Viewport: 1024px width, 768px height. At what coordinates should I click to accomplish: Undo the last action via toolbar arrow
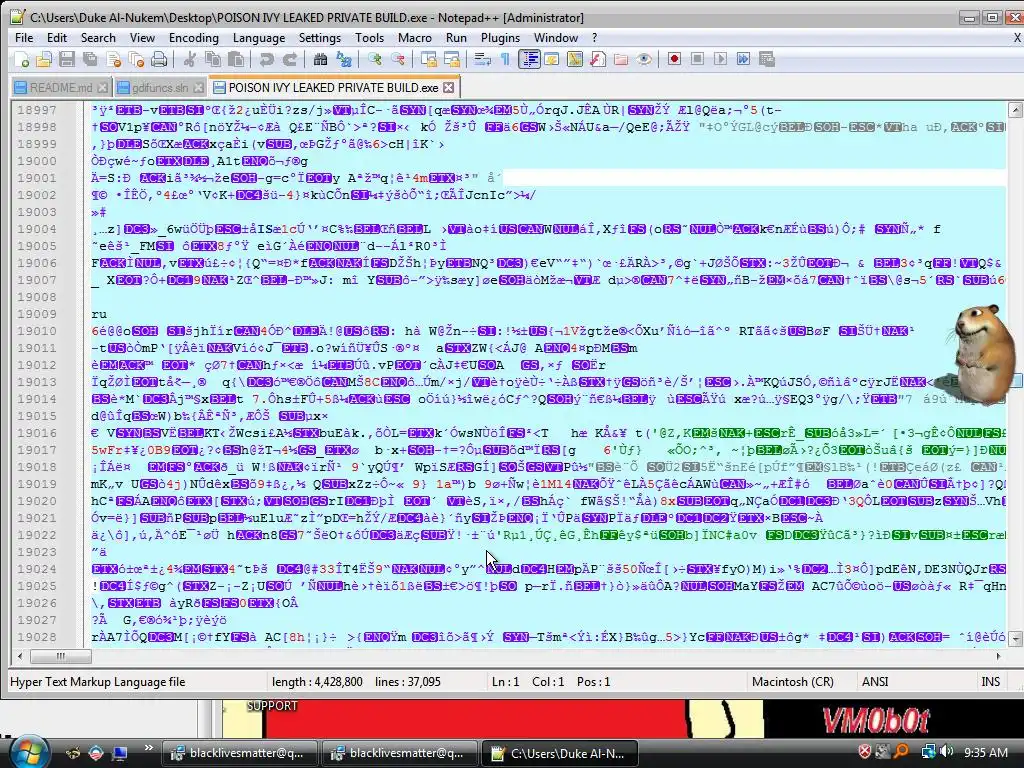(x=266, y=59)
